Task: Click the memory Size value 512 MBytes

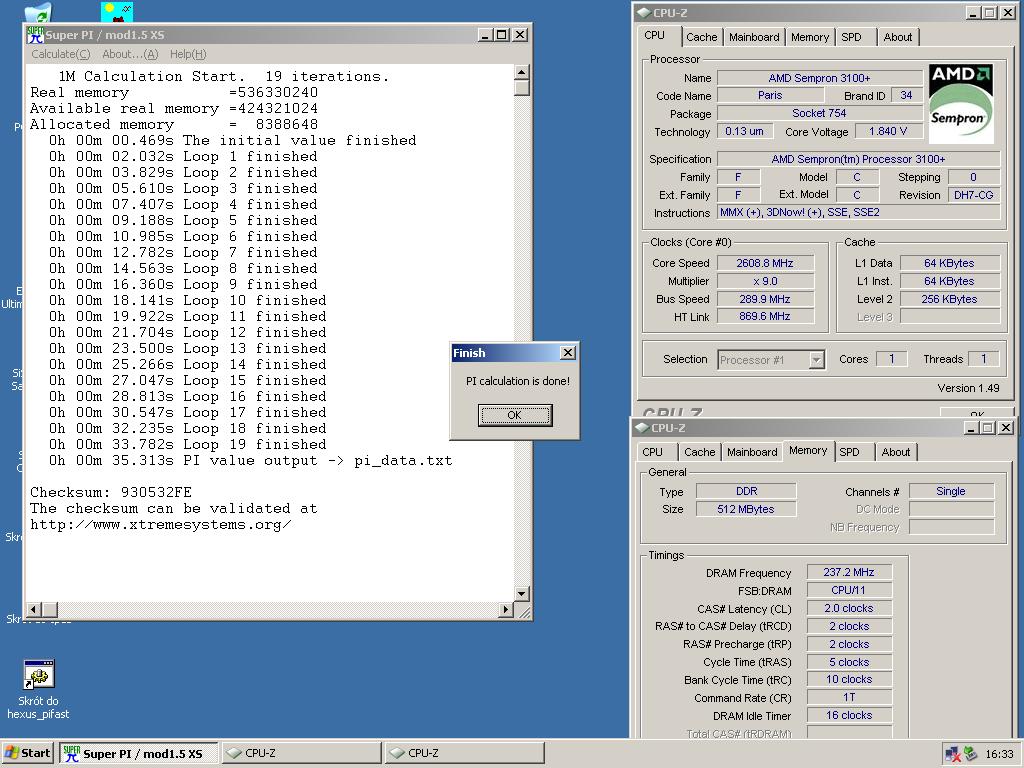Action: point(746,509)
